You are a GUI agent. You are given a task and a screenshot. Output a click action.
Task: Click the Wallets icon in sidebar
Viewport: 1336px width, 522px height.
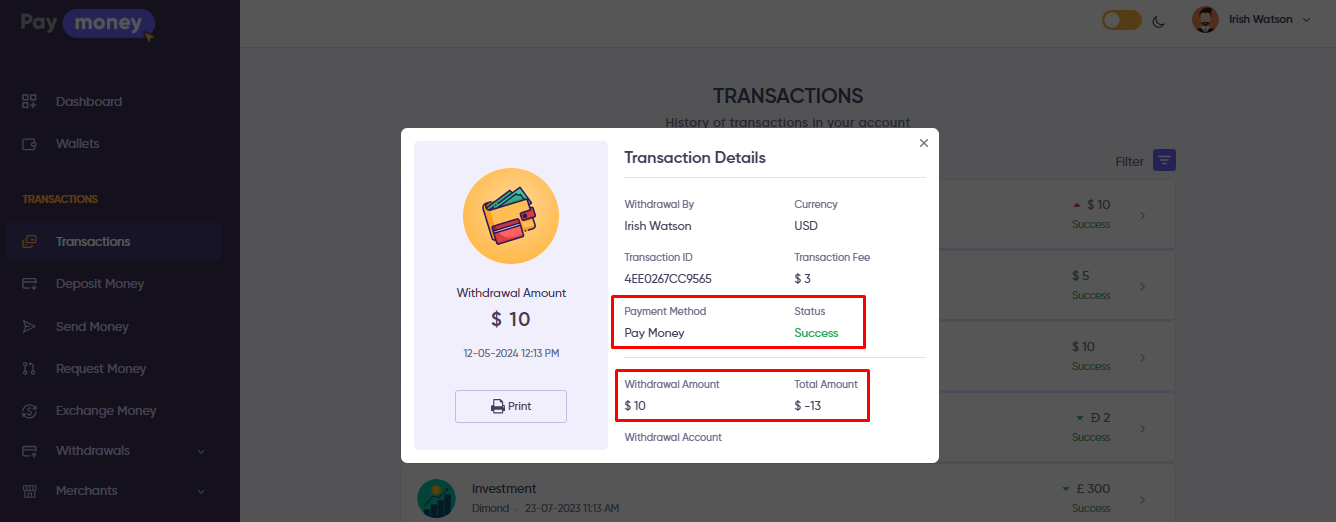(29, 144)
